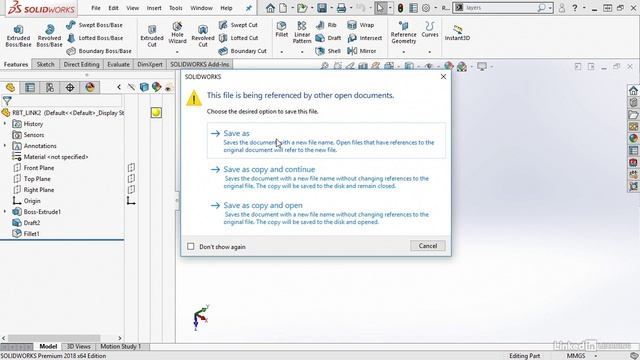Select the Extruded Cut tool

pos(152,36)
